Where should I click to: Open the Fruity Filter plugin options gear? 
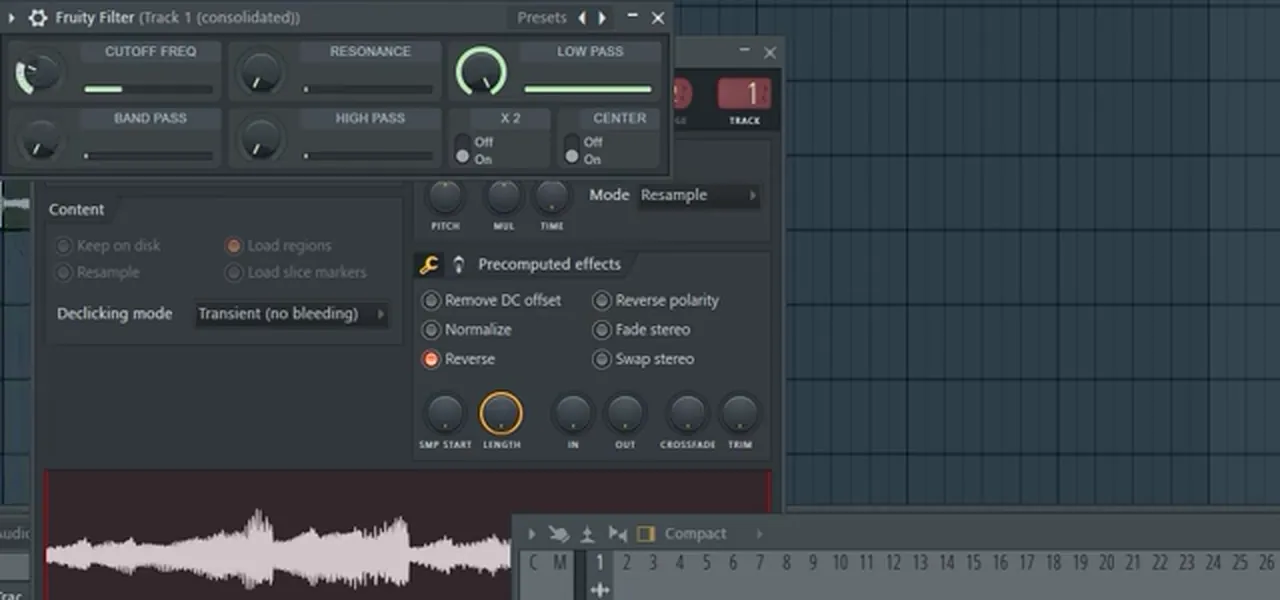click(x=38, y=18)
